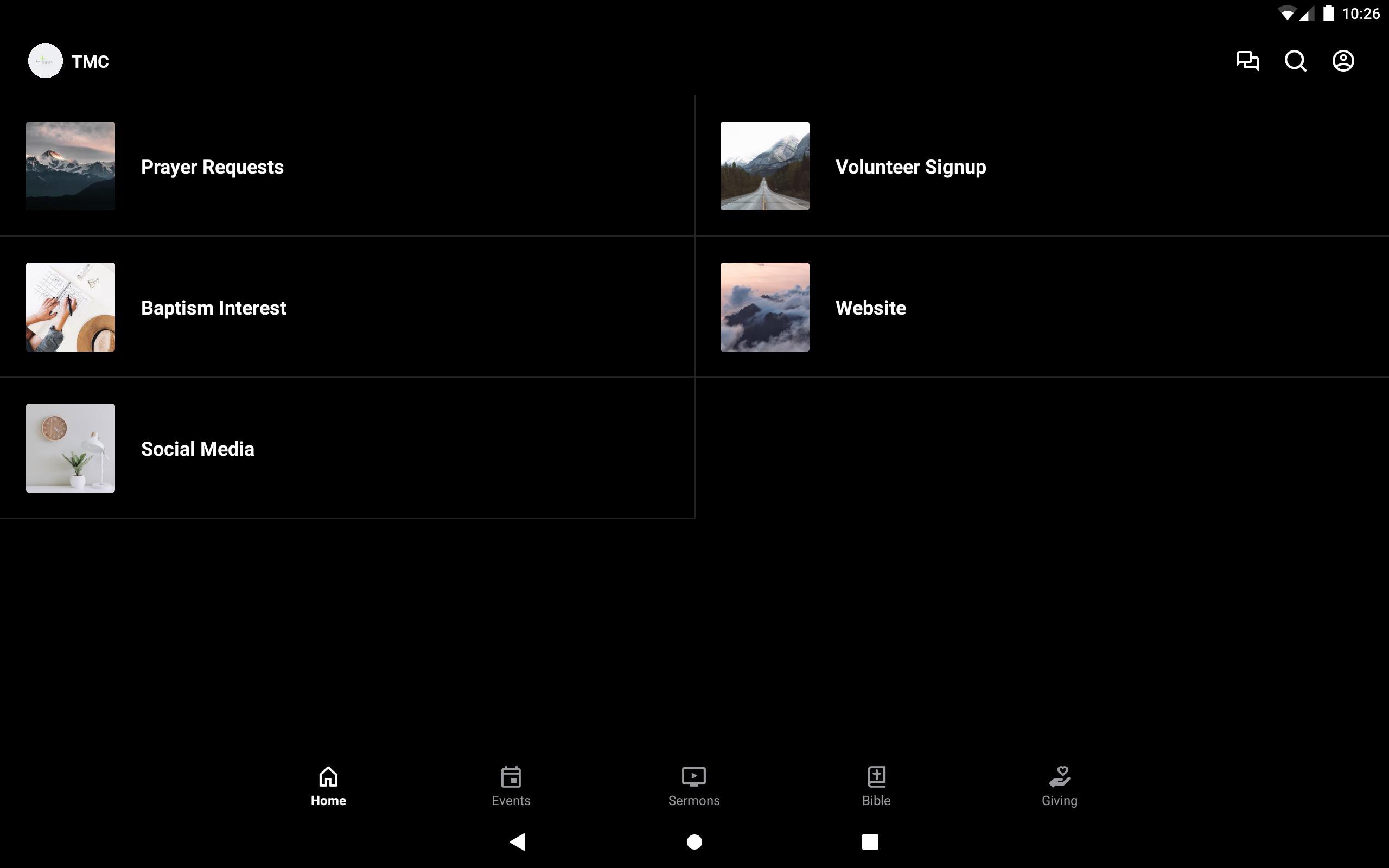Tap the search magnifier icon

coord(1296,61)
